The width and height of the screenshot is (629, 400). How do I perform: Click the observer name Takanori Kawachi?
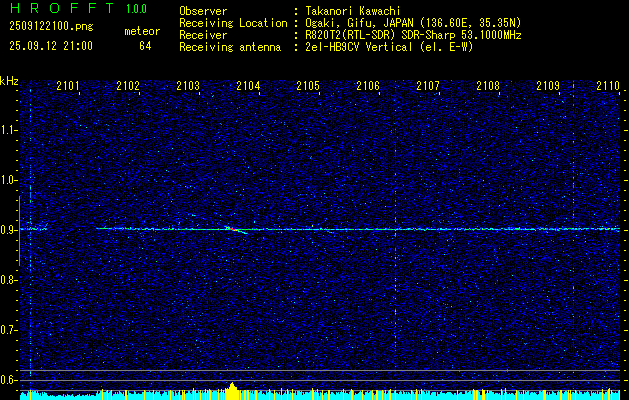click(x=353, y=11)
